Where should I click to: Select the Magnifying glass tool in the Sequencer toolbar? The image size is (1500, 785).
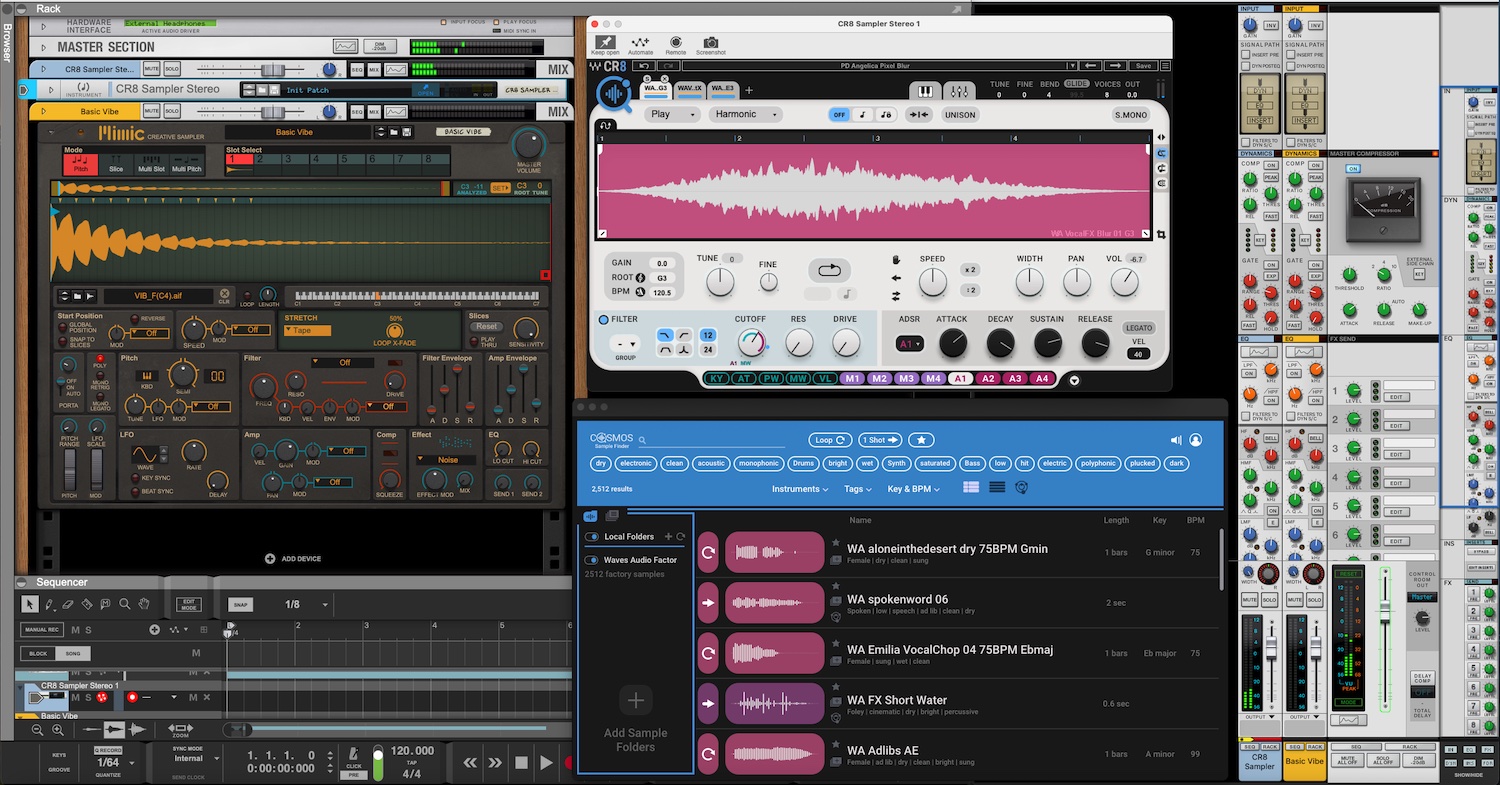tap(125, 604)
